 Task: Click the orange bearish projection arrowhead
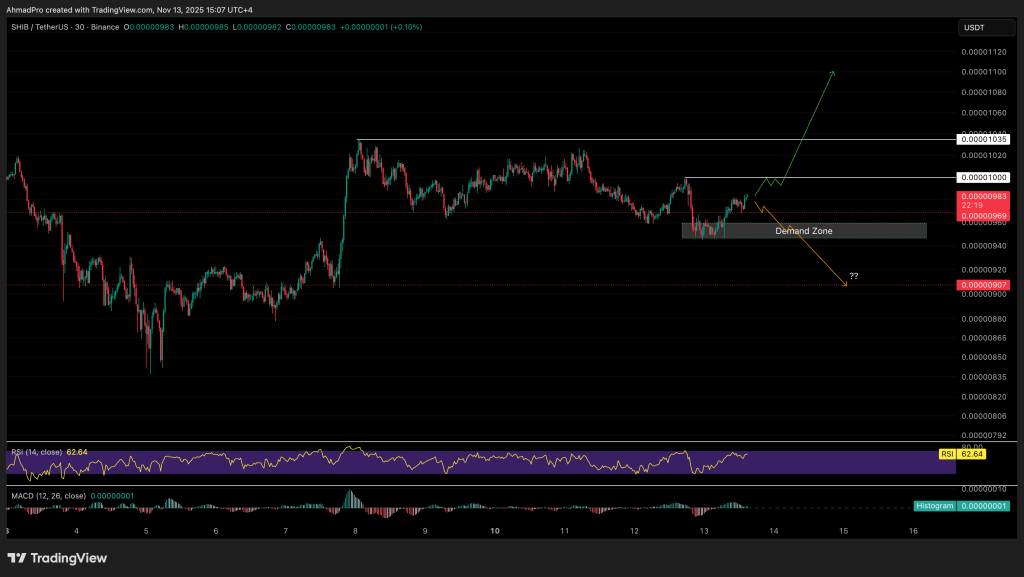click(x=845, y=285)
